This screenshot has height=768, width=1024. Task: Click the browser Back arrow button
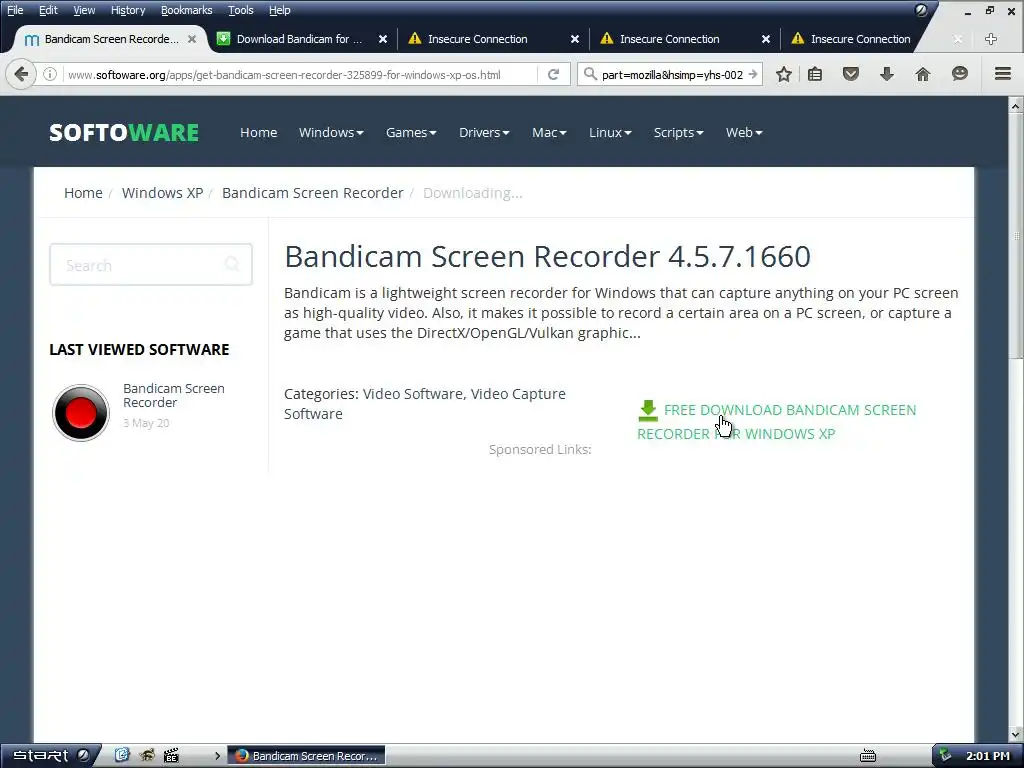pyautogui.click(x=20, y=74)
